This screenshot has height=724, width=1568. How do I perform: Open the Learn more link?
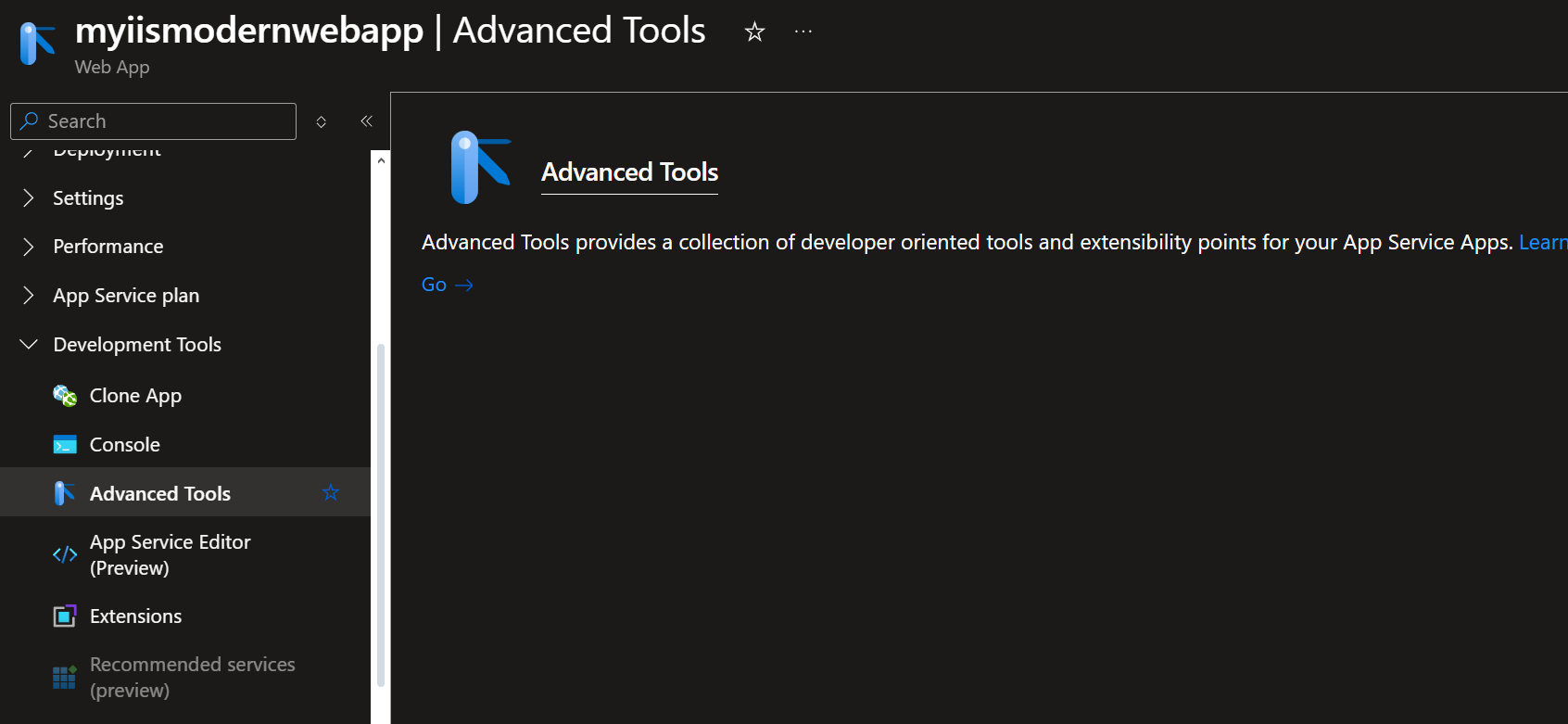tap(1543, 242)
